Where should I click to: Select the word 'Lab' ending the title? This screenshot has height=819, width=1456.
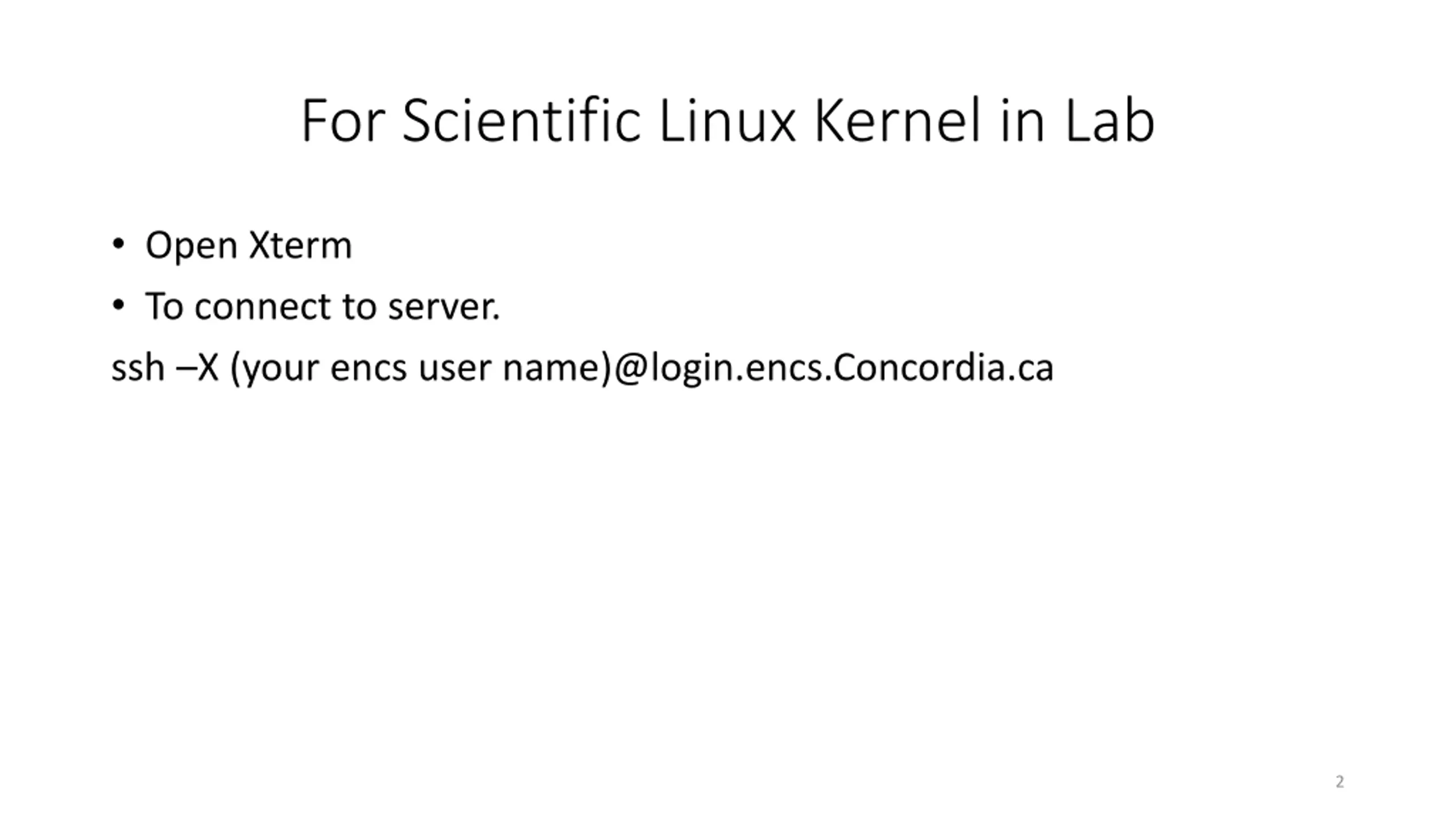click(1109, 121)
